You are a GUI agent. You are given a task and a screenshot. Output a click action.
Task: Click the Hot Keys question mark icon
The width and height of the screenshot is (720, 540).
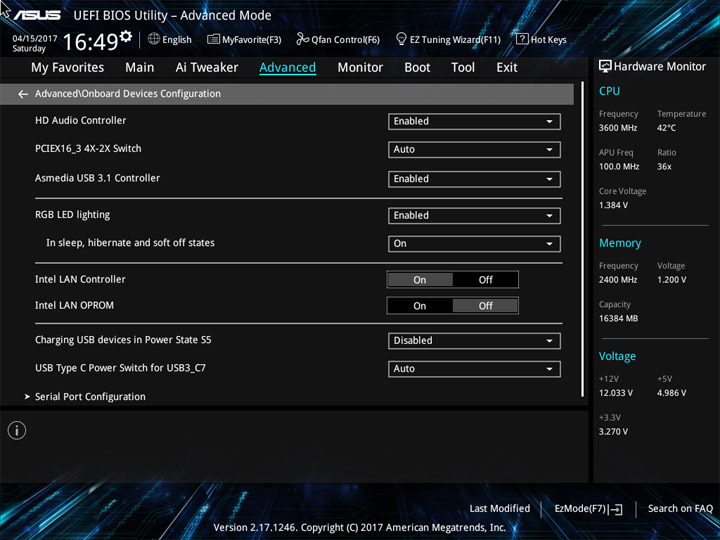[x=522, y=39]
